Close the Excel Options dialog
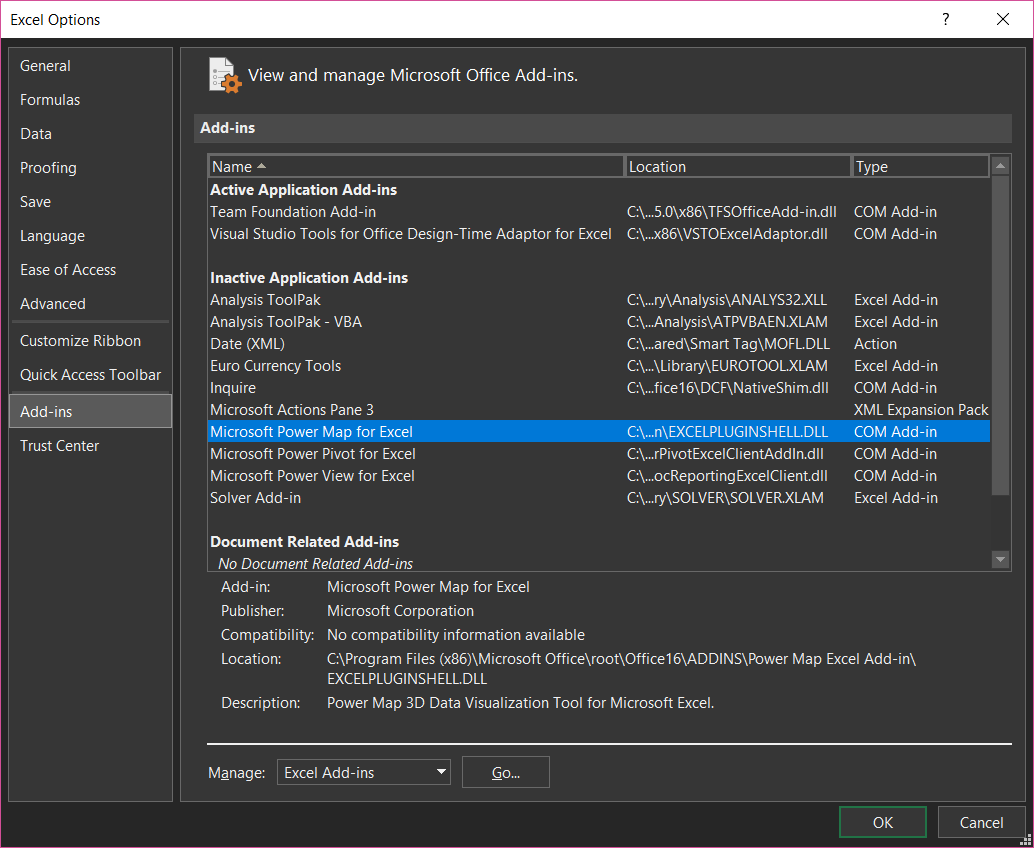 tap(1003, 19)
